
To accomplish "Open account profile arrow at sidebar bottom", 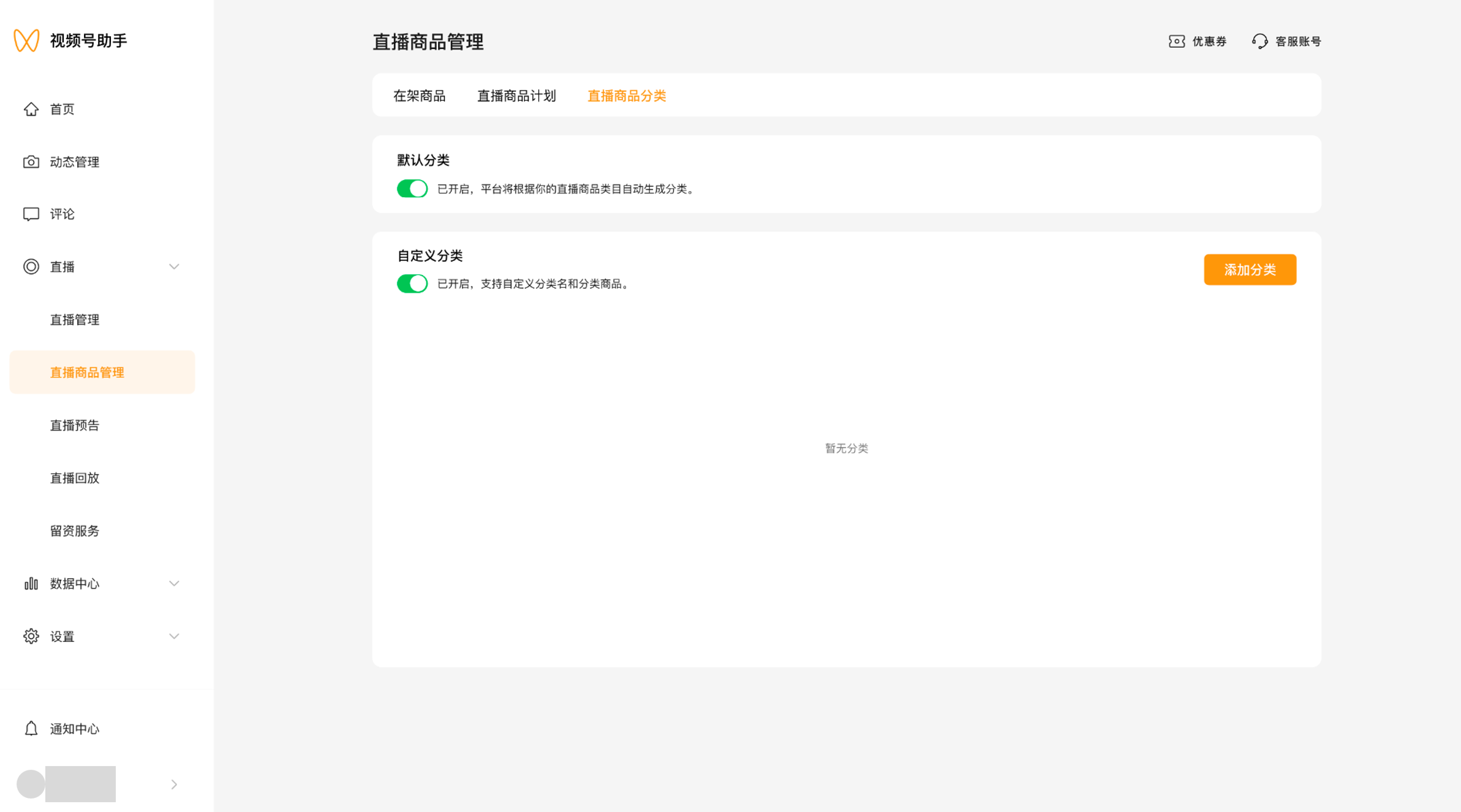I will [x=174, y=784].
